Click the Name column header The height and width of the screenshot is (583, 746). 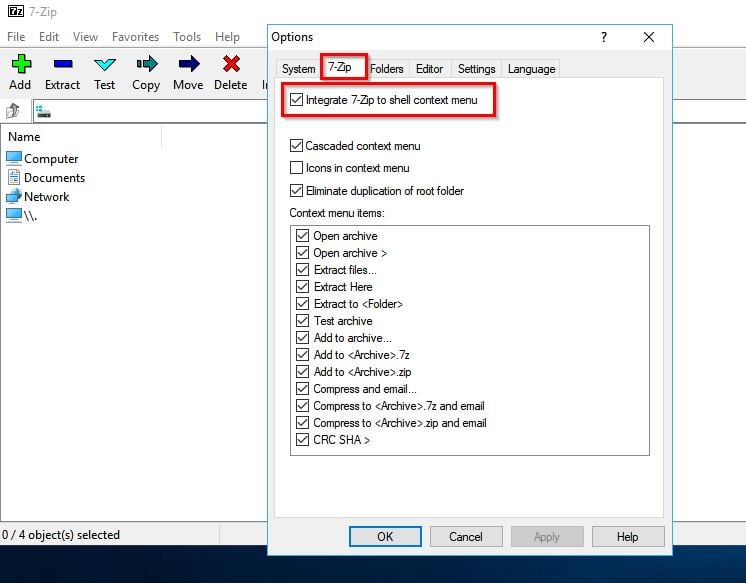coord(82,137)
